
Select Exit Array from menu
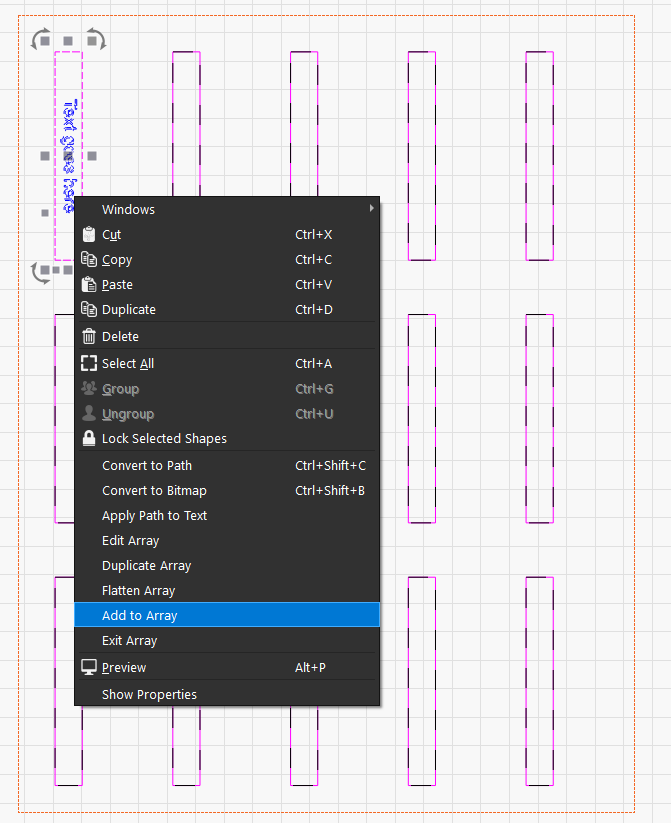(x=129, y=641)
